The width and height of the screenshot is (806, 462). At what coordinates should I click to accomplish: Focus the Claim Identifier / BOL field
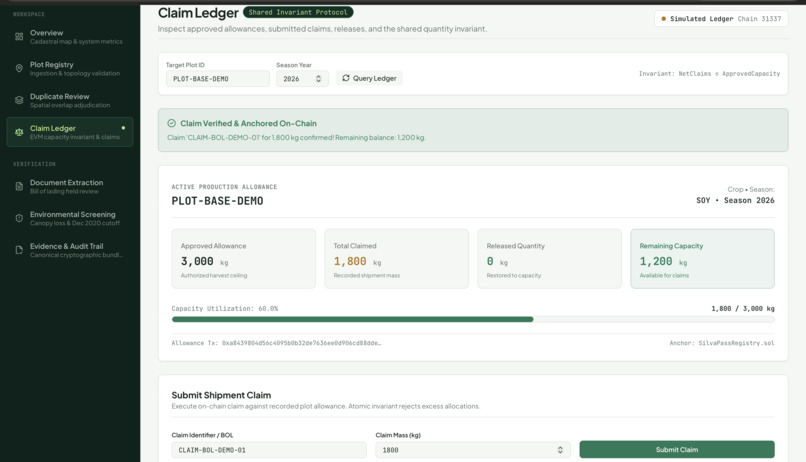point(269,450)
